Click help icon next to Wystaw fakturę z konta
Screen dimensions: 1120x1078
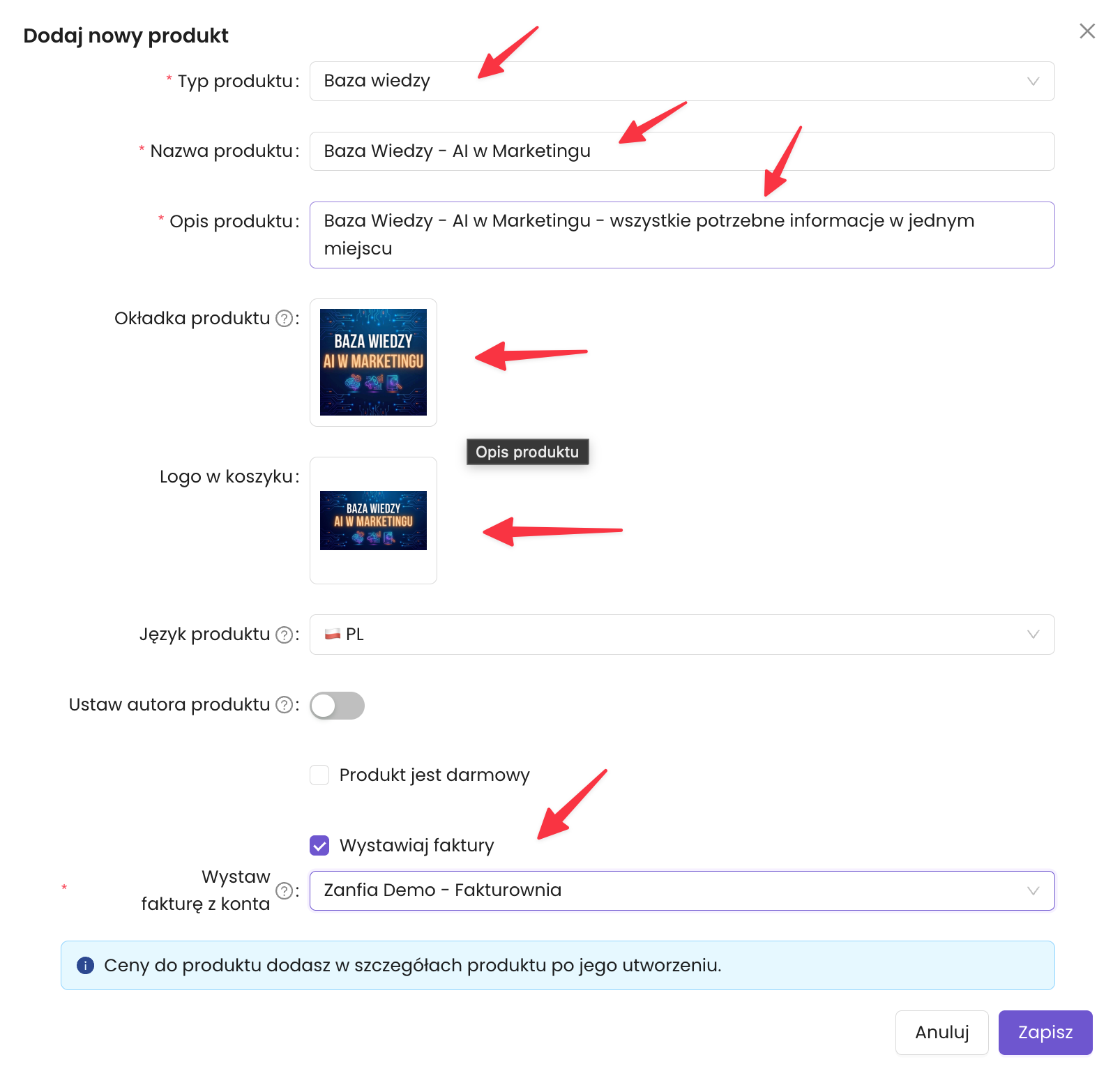(284, 890)
